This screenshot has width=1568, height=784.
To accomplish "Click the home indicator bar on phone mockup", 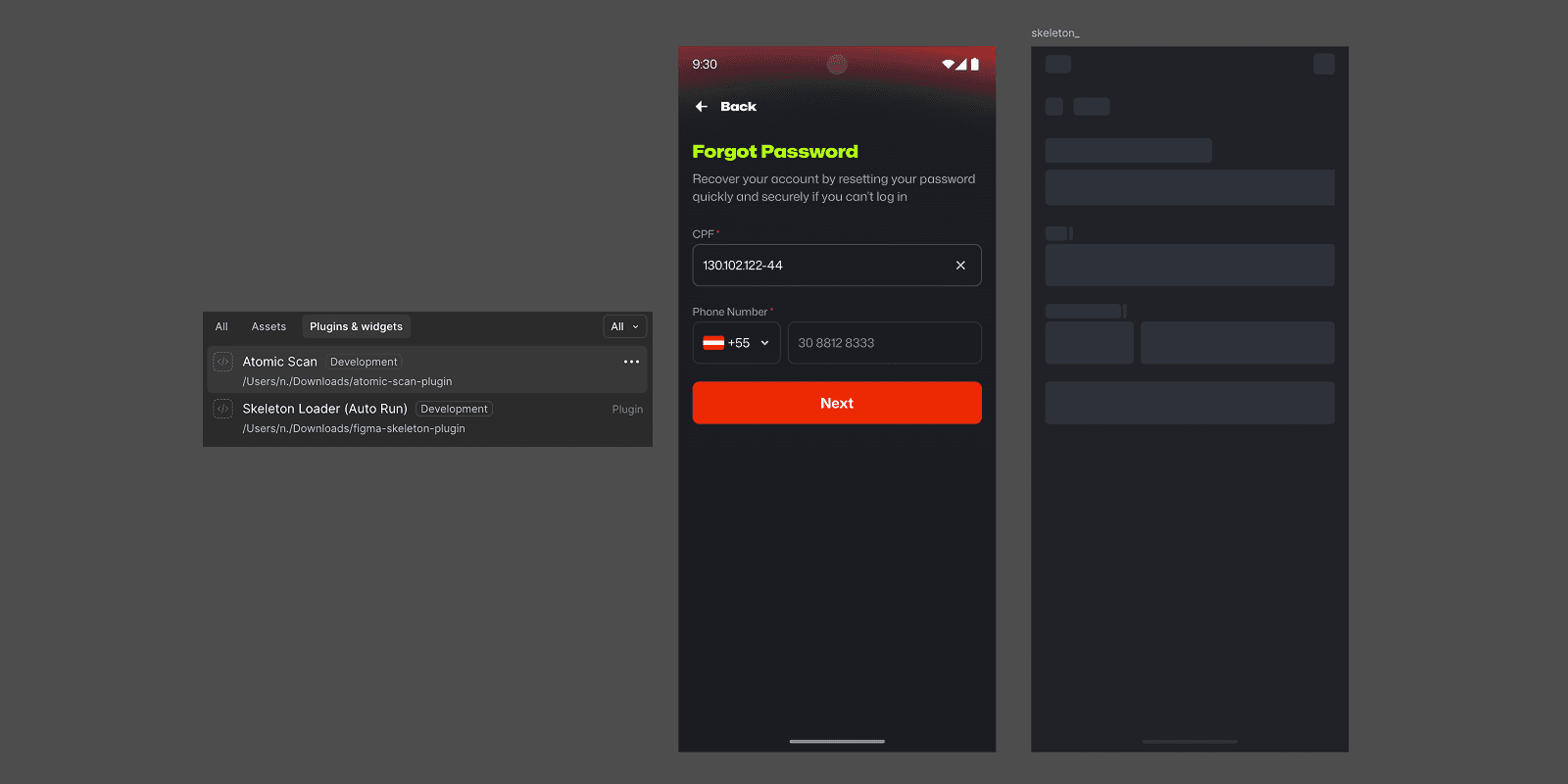I will pyautogui.click(x=837, y=742).
